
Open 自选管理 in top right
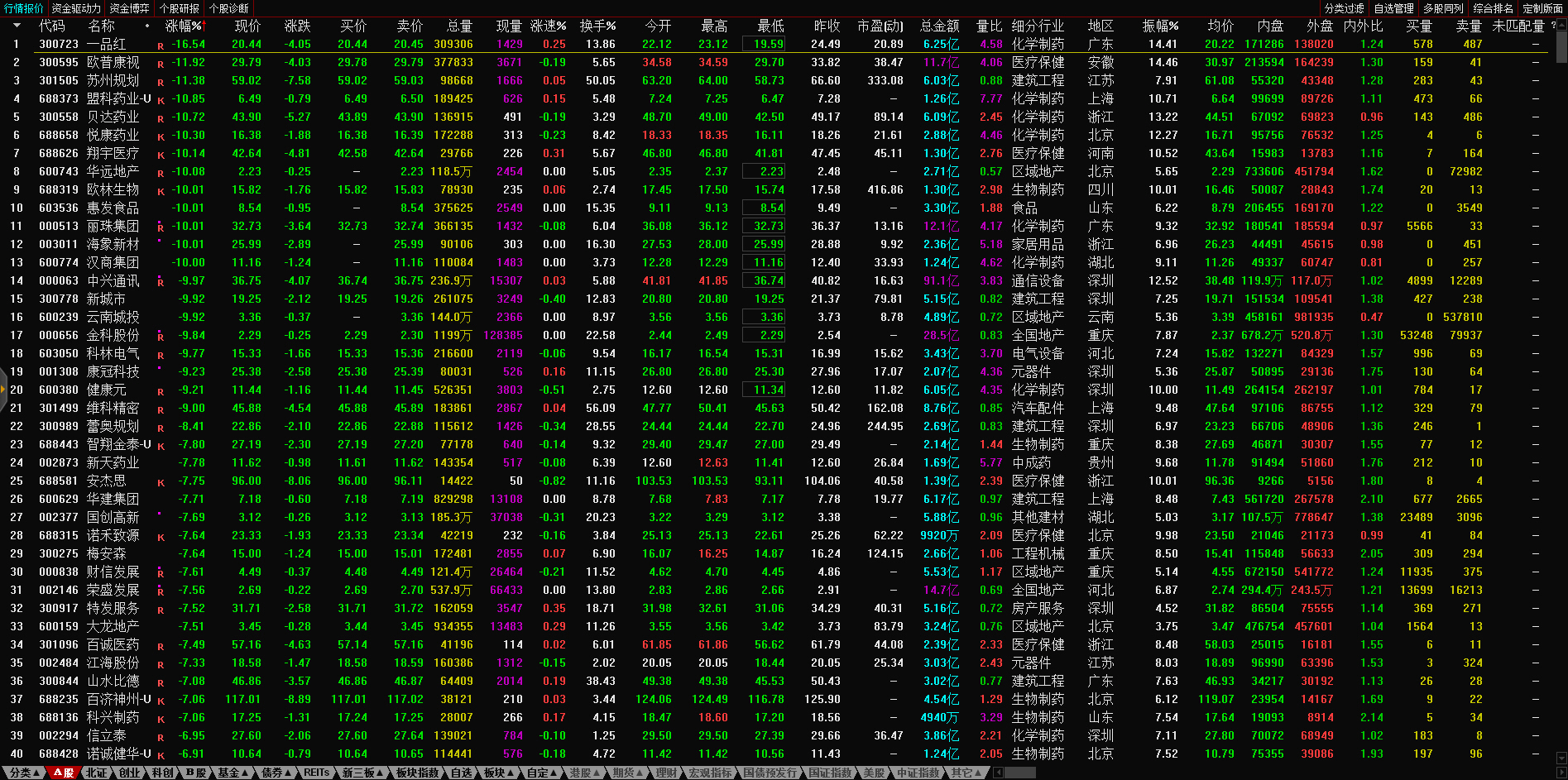click(x=1393, y=8)
